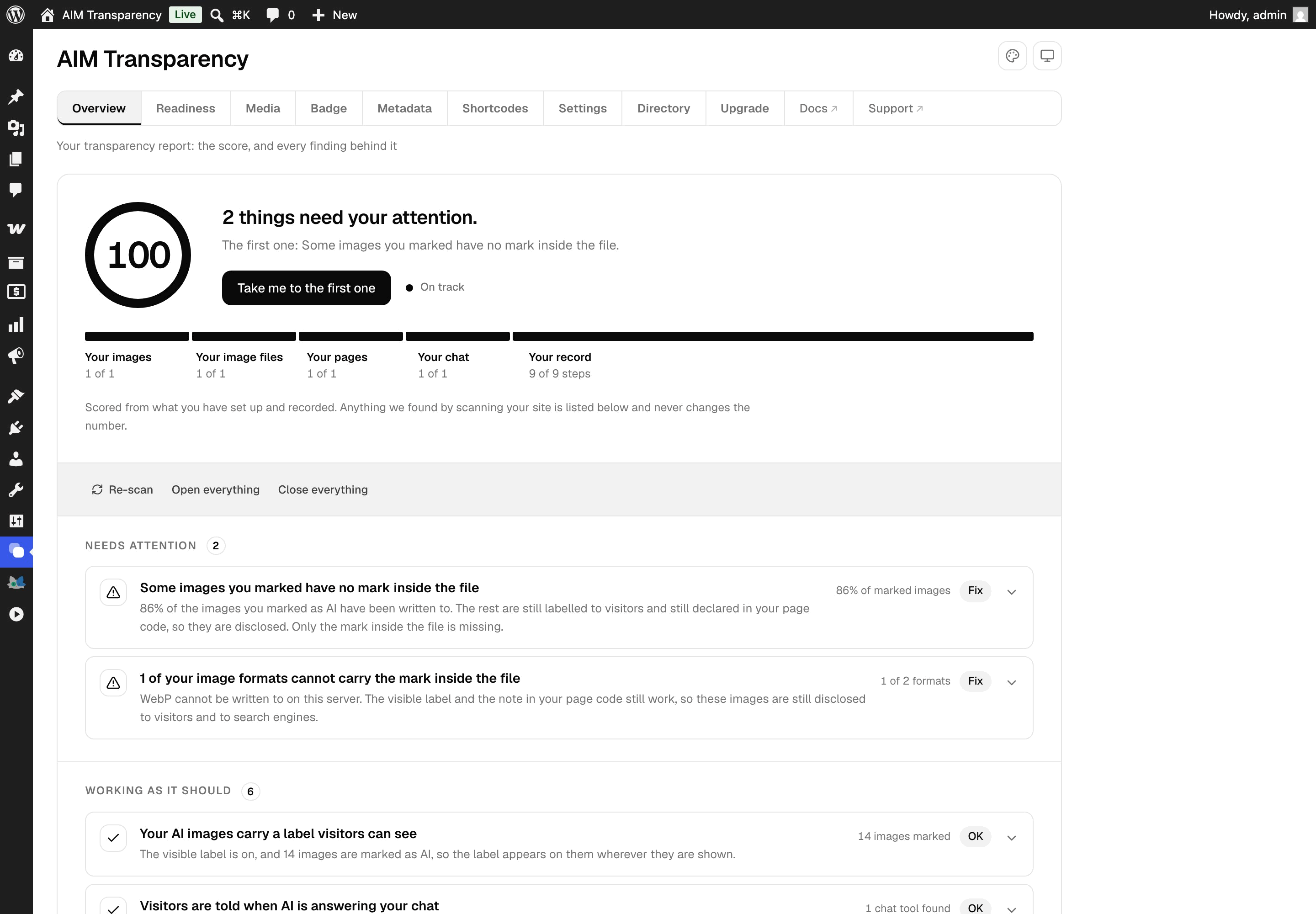Screen dimensions: 1316x914
Task: Open Dashboard from the sidebar gauge icon
Action: (16, 56)
